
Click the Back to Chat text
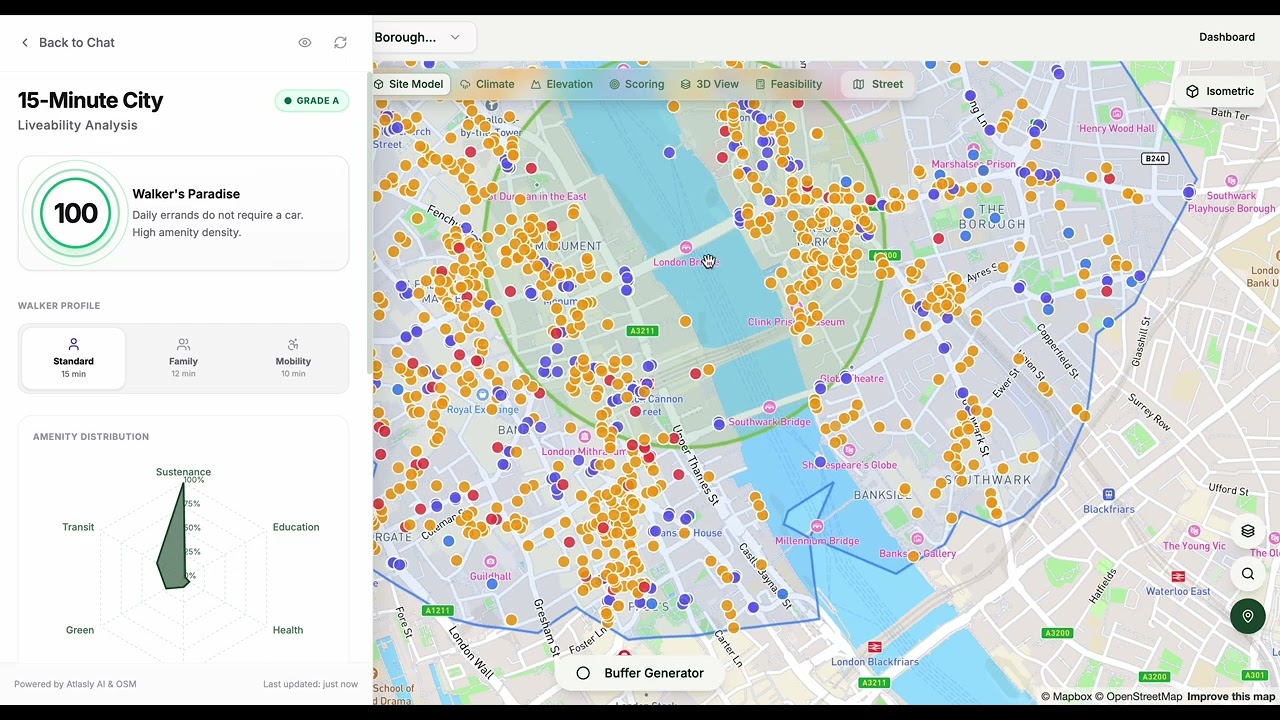[x=77, y=43]
